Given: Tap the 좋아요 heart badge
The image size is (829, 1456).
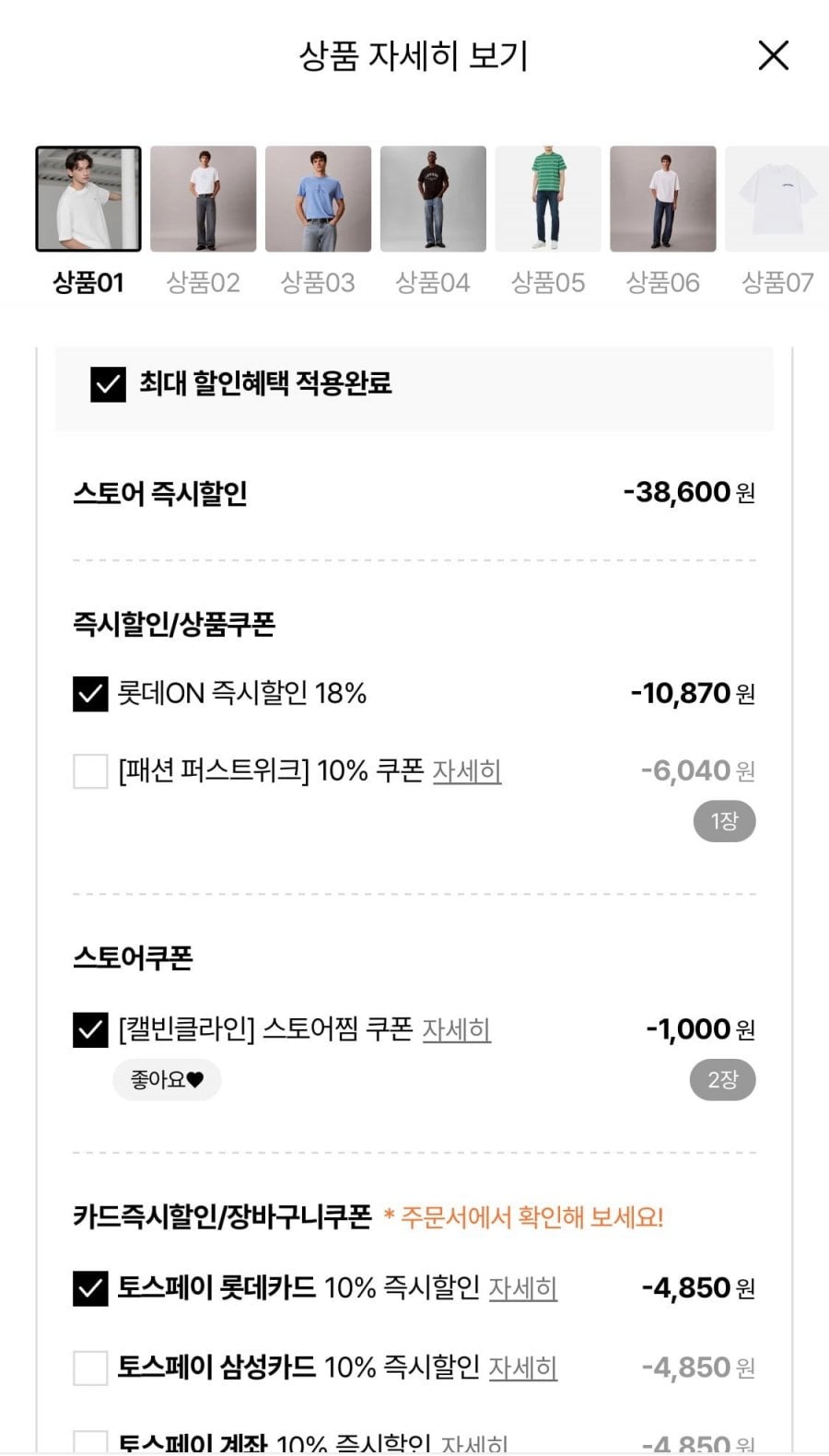Looking at the screenshot, I should [x=167, y=1080].
